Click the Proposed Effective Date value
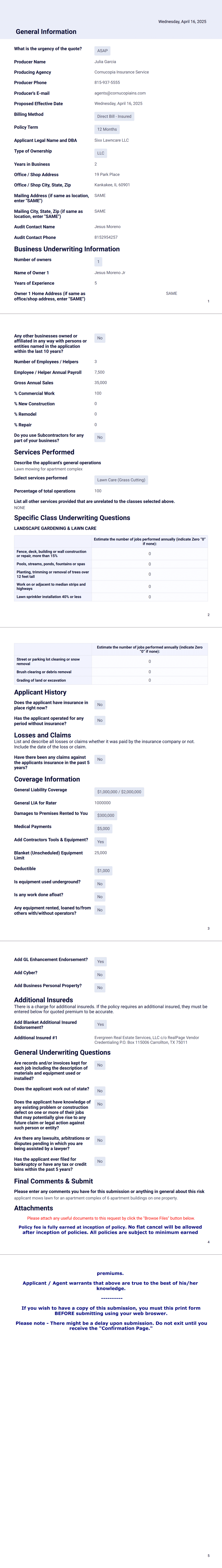The image size is (222, 1568). (118, 103)
